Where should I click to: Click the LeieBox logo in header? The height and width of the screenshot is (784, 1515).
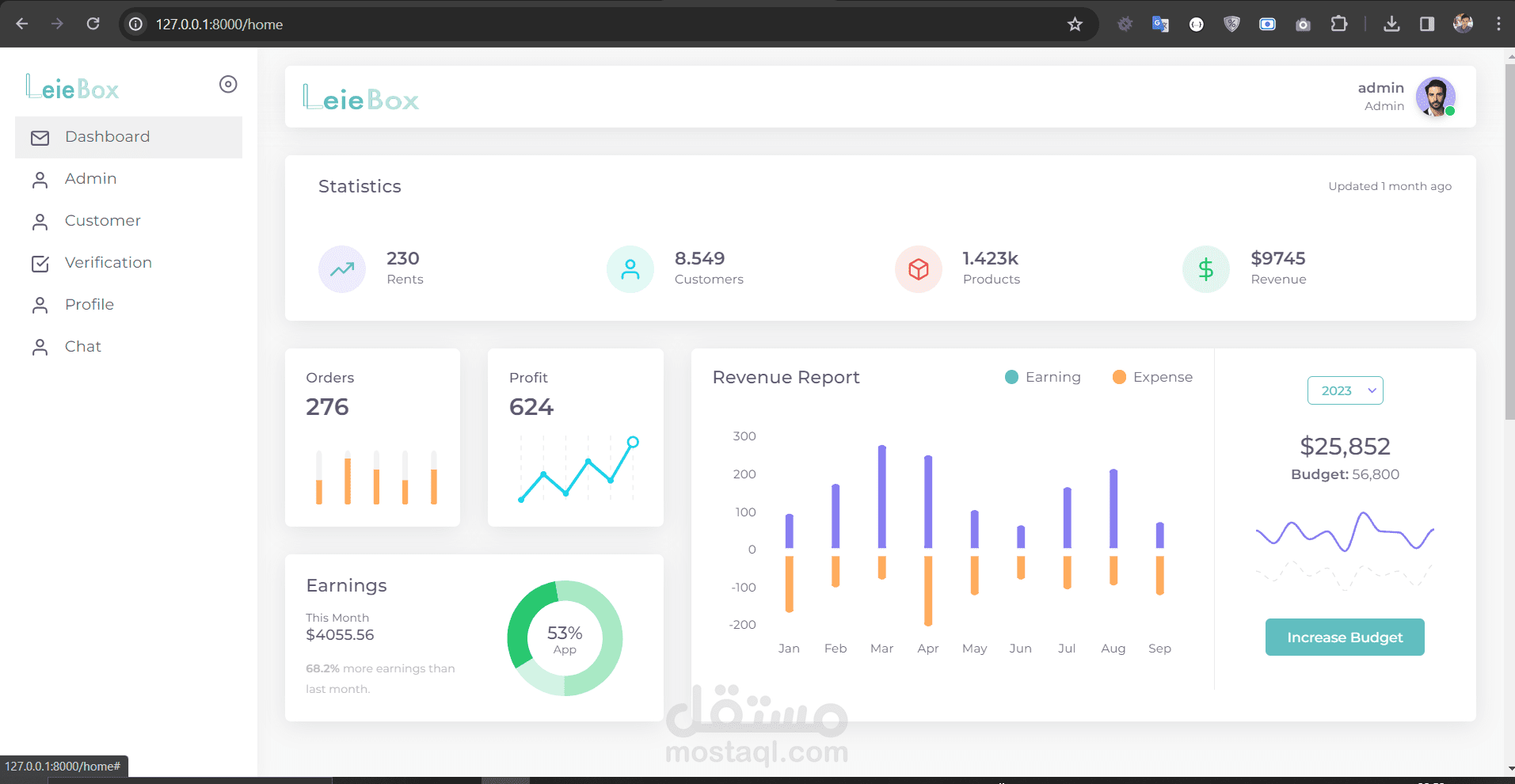[360, 97]
